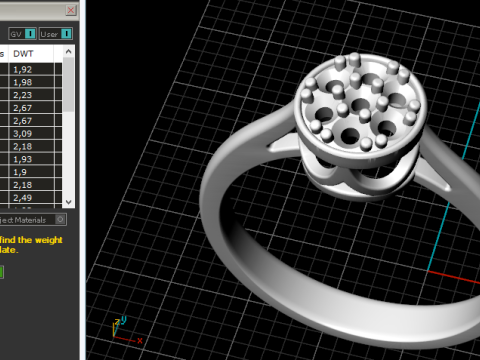Screen dimensions: 480x360
Task: Click the gear icon beside Project Materials
Action: pyautogui.click(x=60, y=220)
